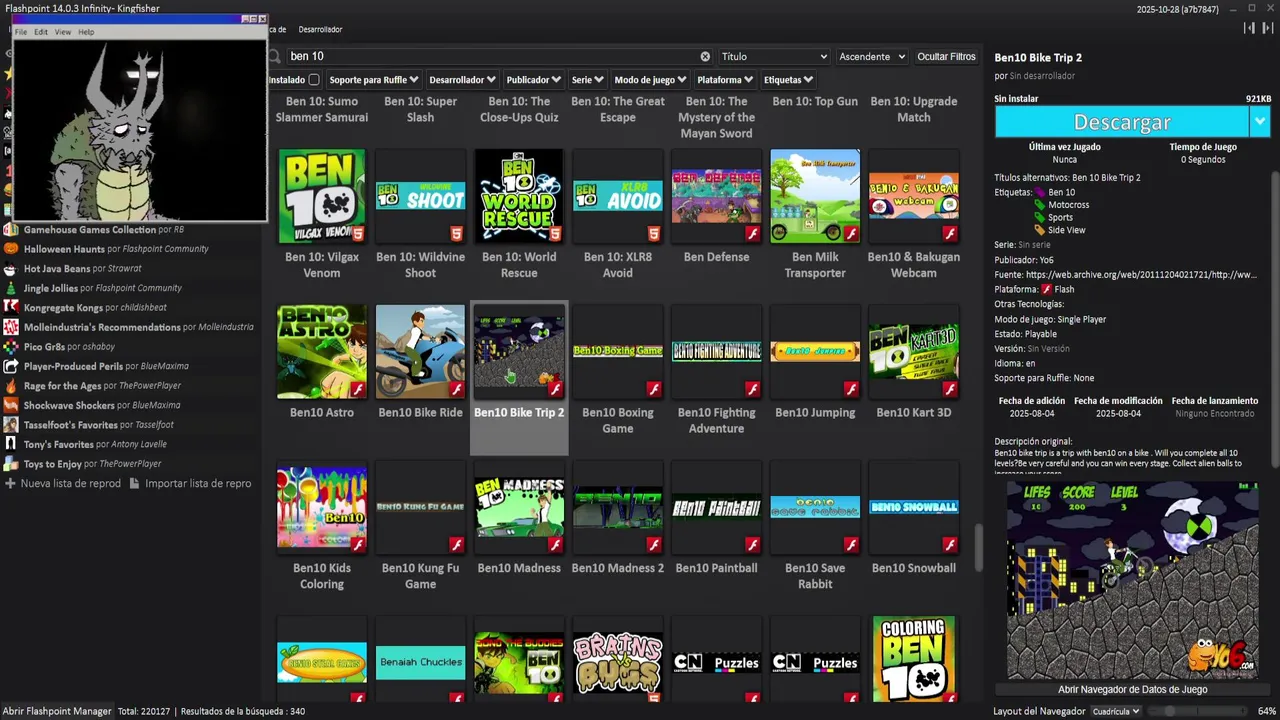
Task: Open the Cuadrícula layout dropdown
Action: [1116, 711]
